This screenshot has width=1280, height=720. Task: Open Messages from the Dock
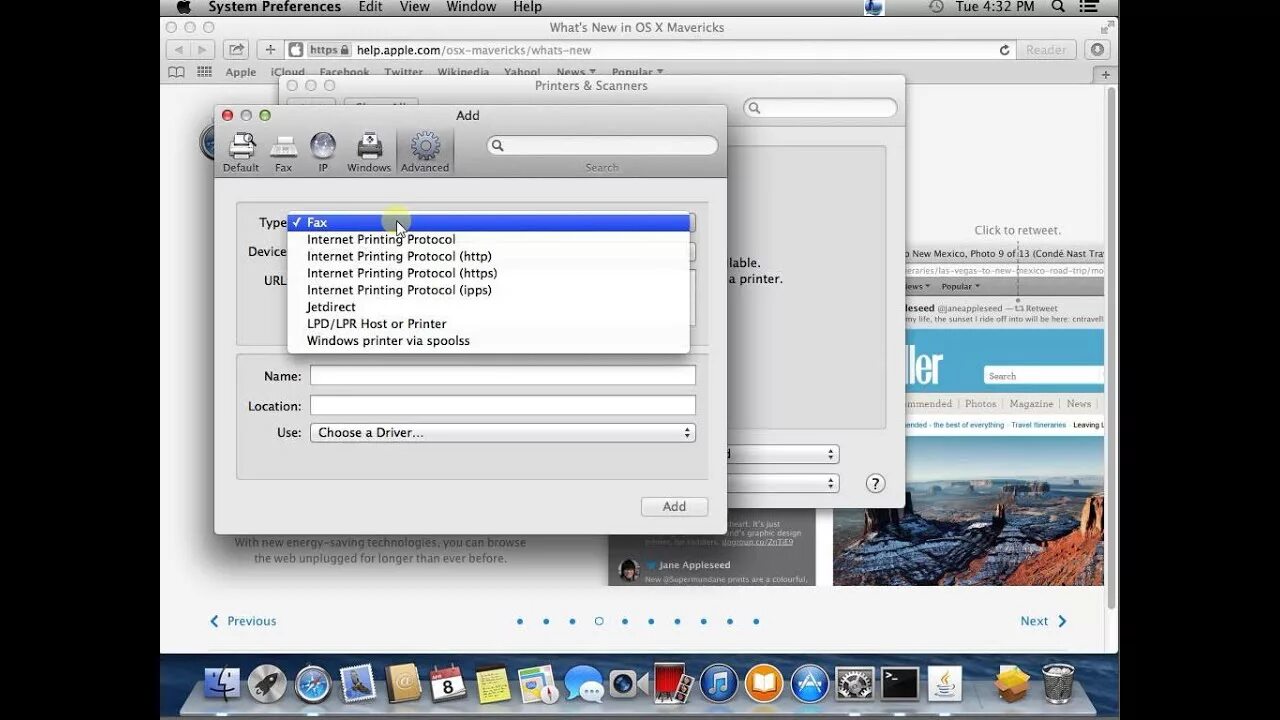[583, 684]
